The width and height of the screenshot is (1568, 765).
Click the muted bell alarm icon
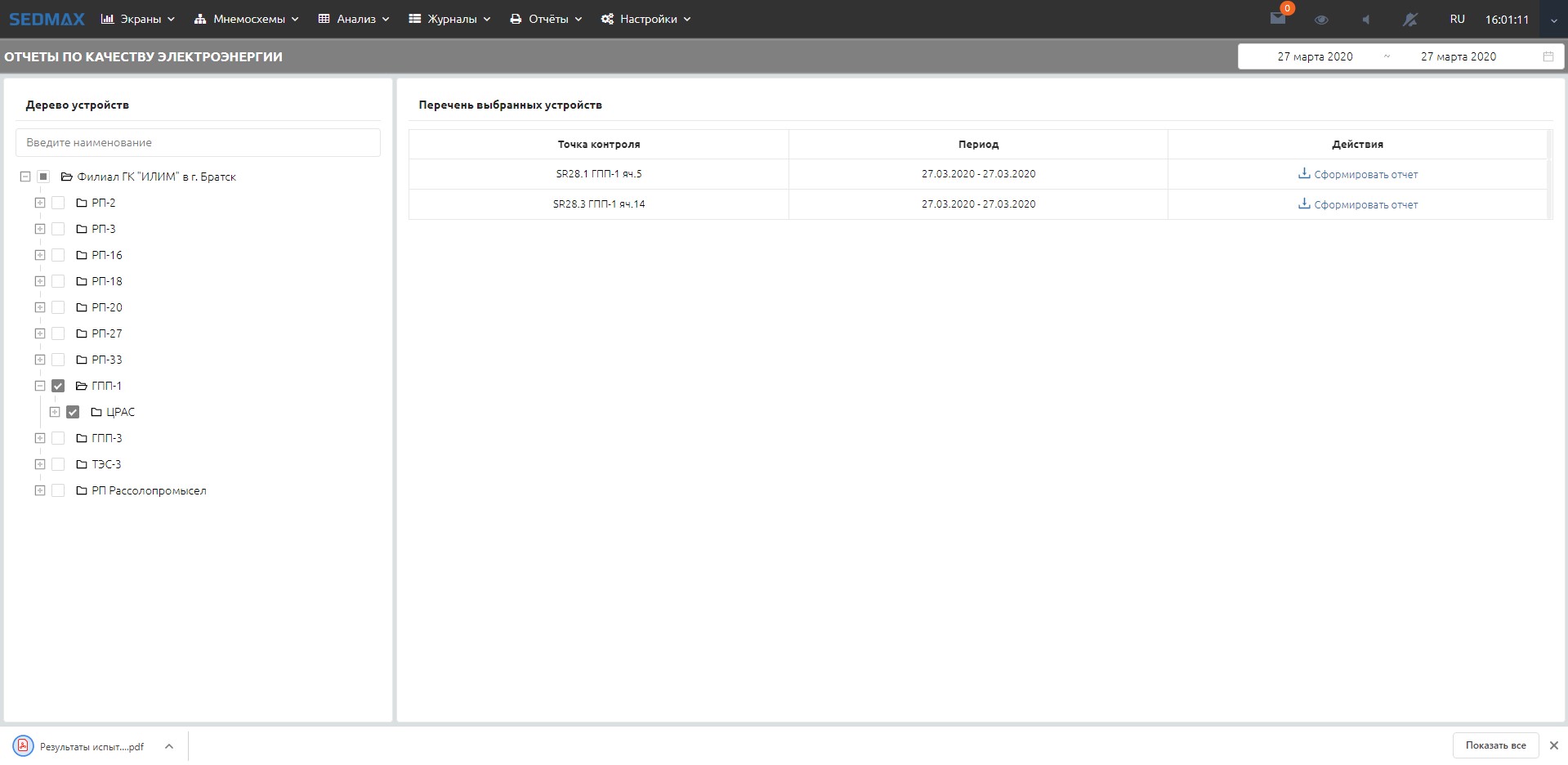coord(1409,20)
